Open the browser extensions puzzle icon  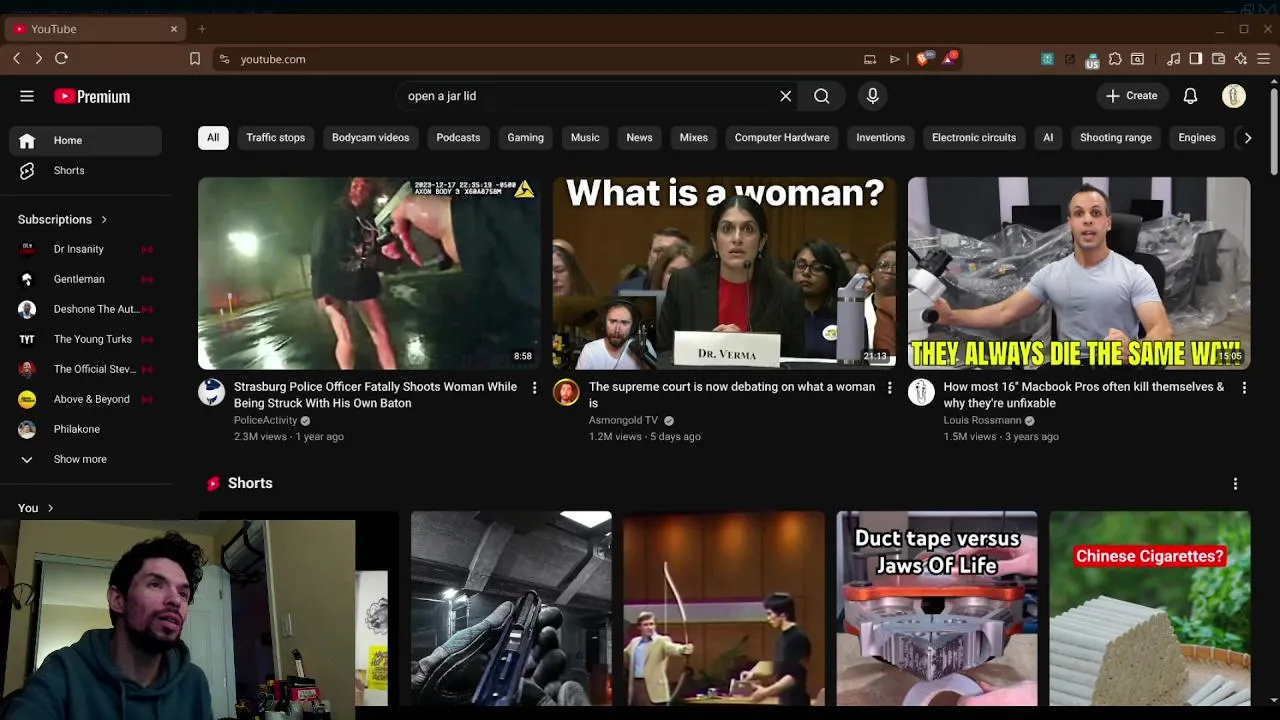tap(1115, 59)
